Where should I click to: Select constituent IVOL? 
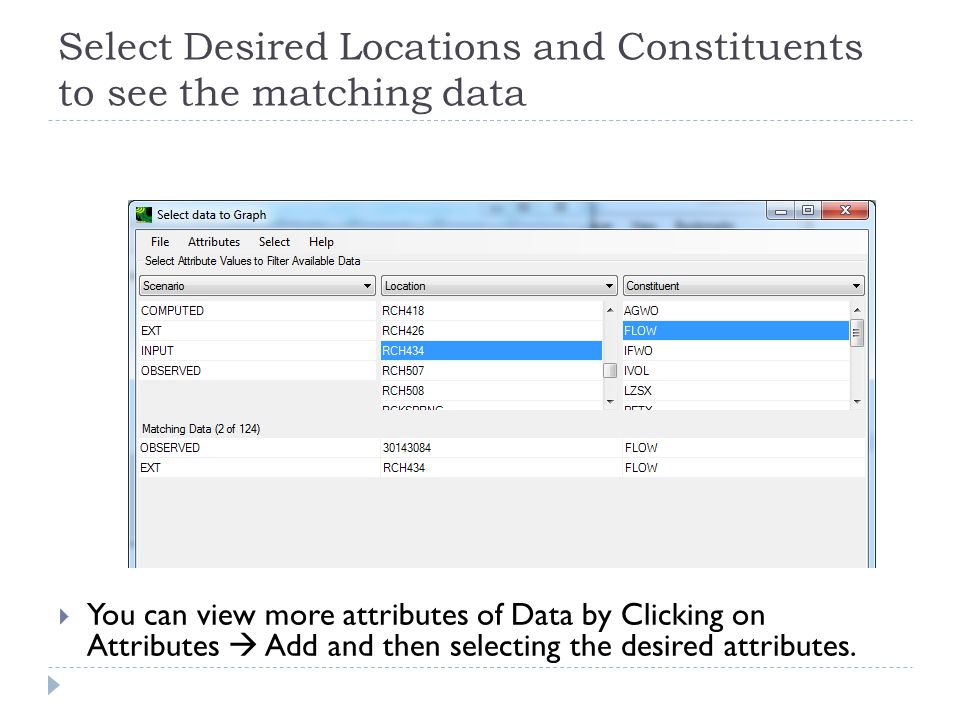736,371
